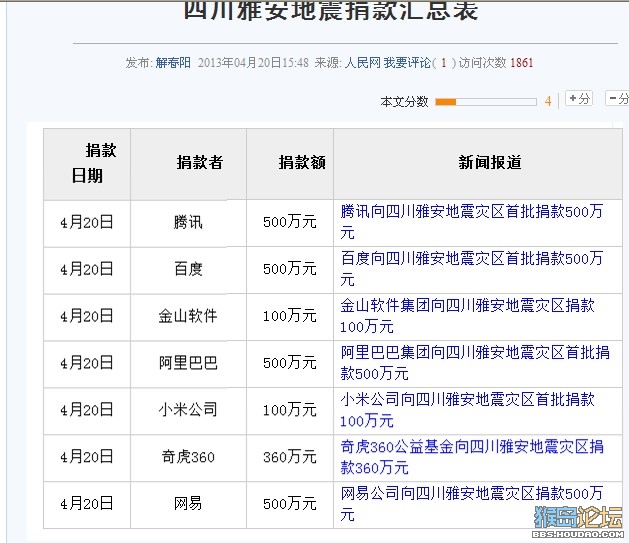Click the article score progress bar
Viewport: 629px width, 543px height.
point(486,102)
